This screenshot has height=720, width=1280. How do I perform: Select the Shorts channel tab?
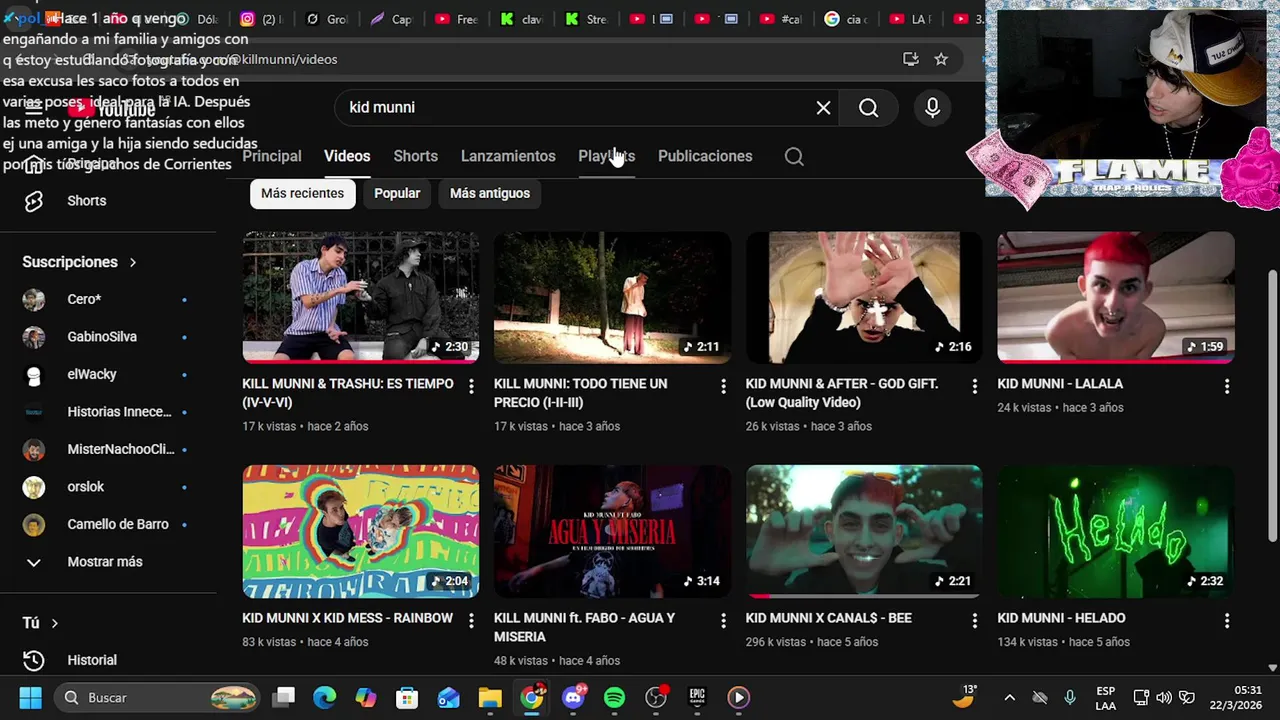pyautogui.click(x=416, y=156)
